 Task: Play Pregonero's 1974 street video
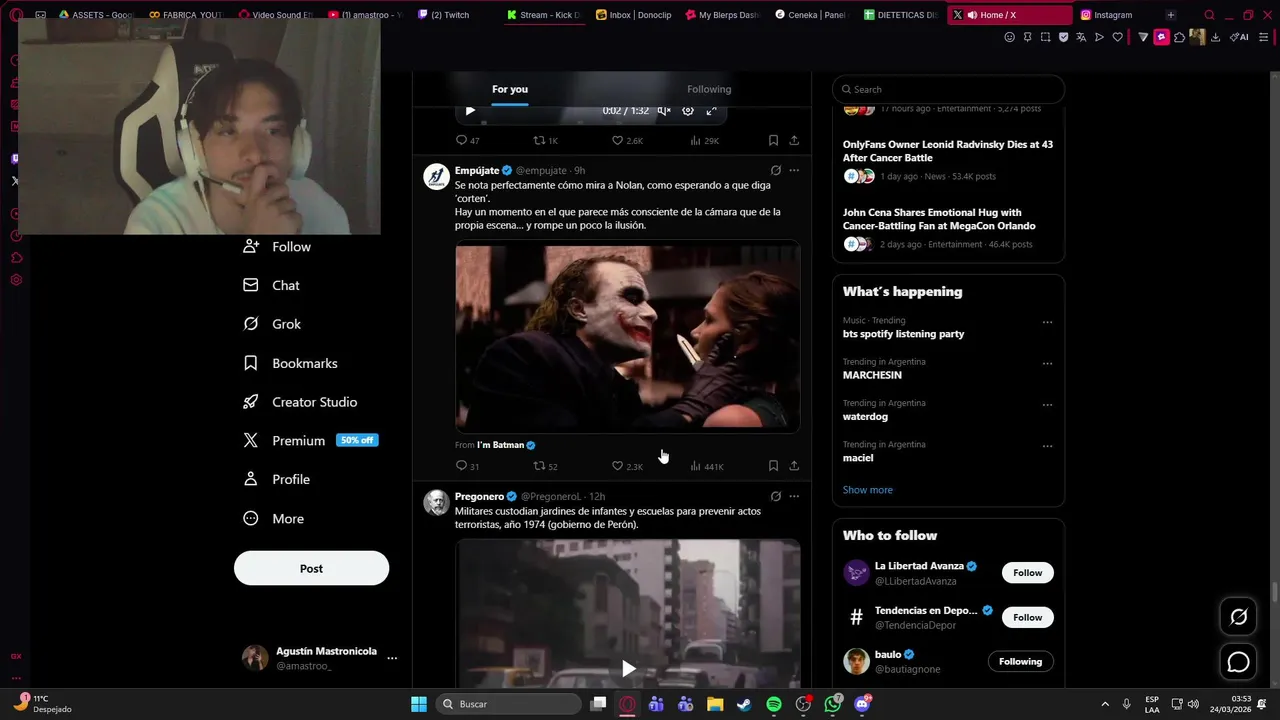(x=628, y=668)
